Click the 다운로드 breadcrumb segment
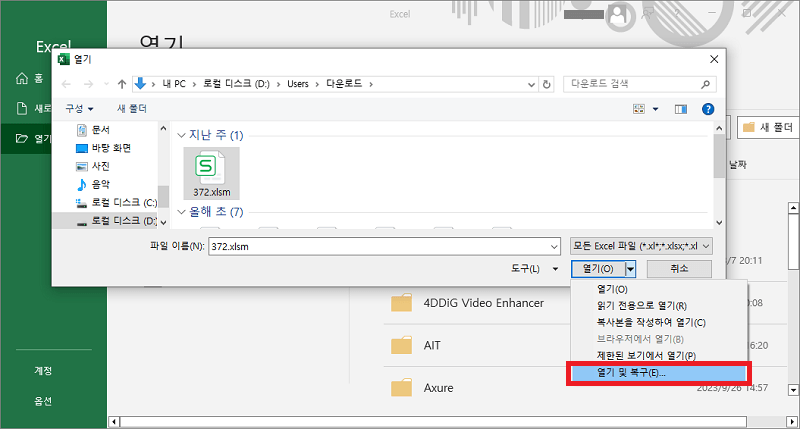Screen dimensions: 800x429 click(344, 84)
